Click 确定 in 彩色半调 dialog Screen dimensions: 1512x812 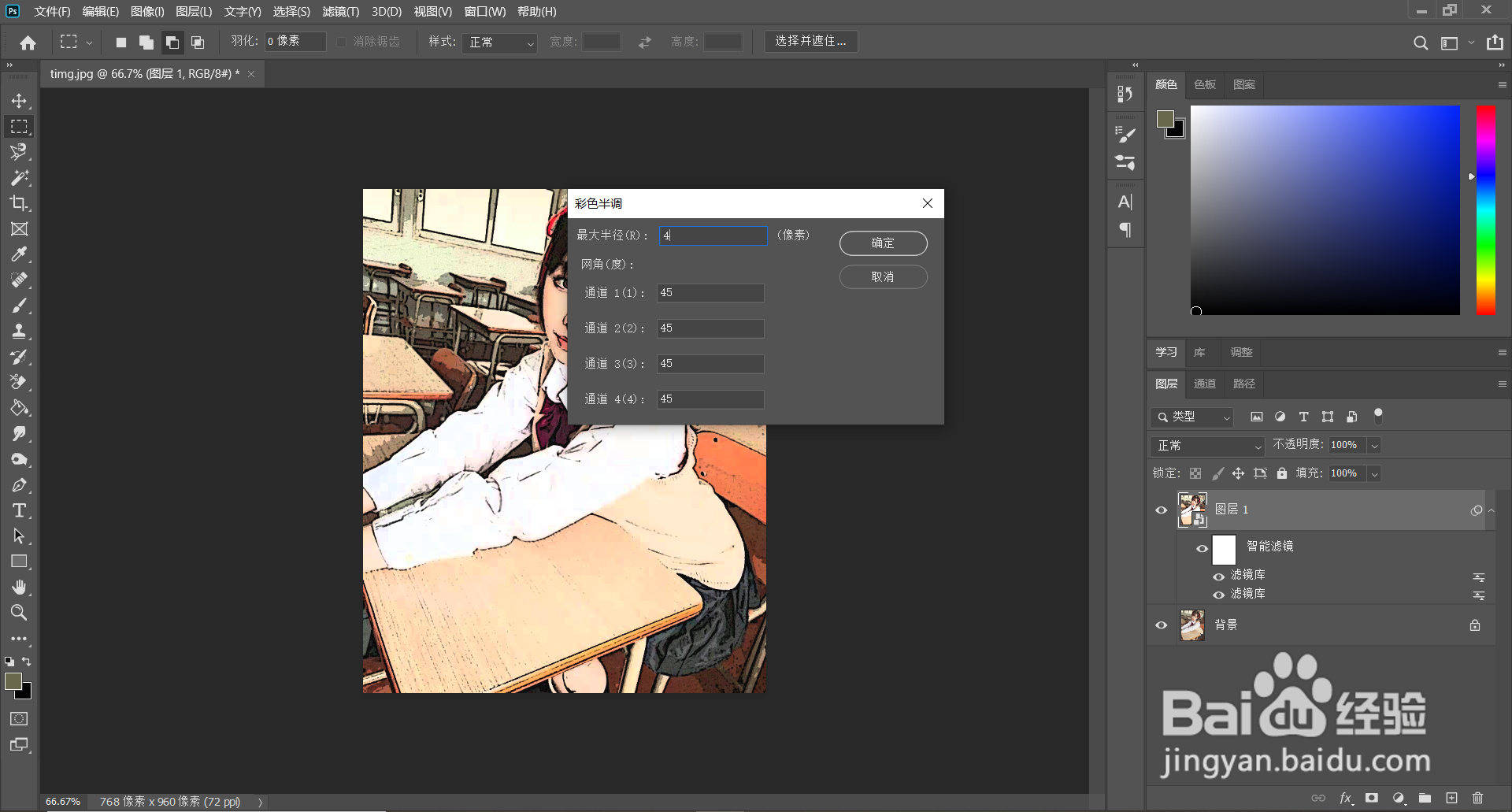point(883,243)
